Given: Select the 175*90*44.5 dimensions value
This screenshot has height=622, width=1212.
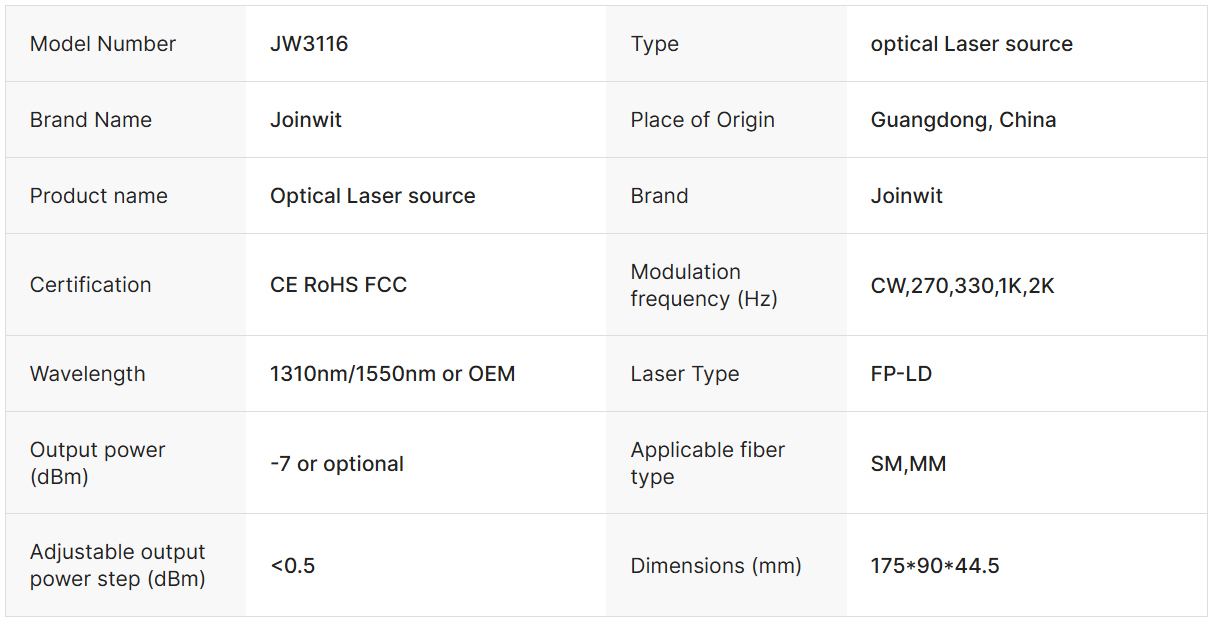Looking at the screenshot, I should coord(935,566).
